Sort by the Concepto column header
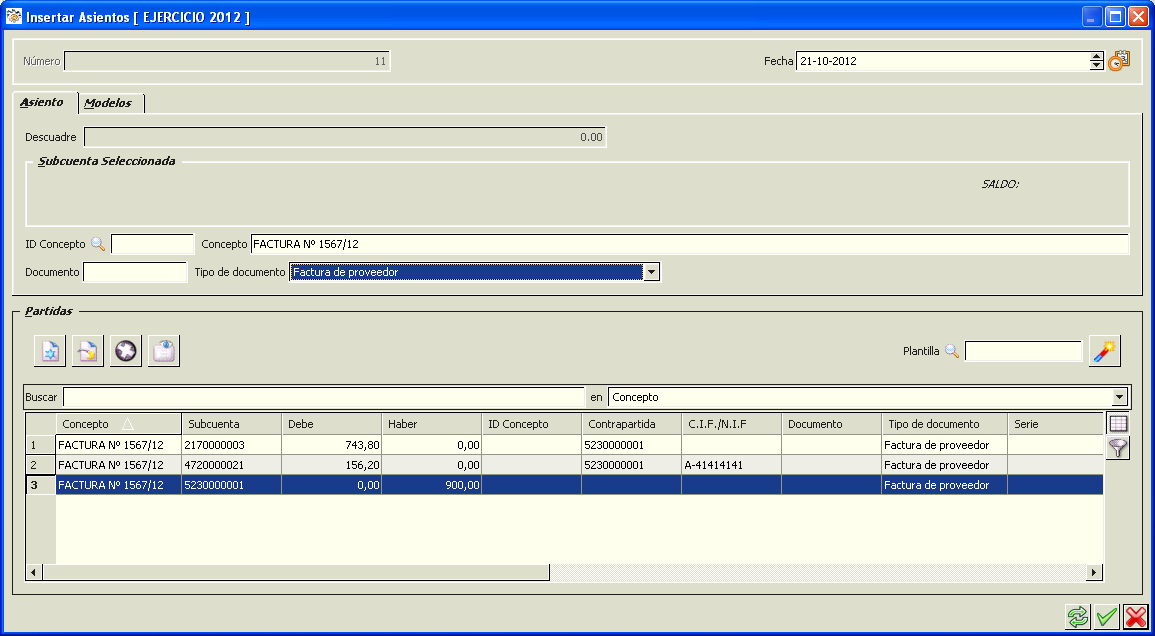Viewport: 1155px width, 636px height. click(x=119, y=424)
